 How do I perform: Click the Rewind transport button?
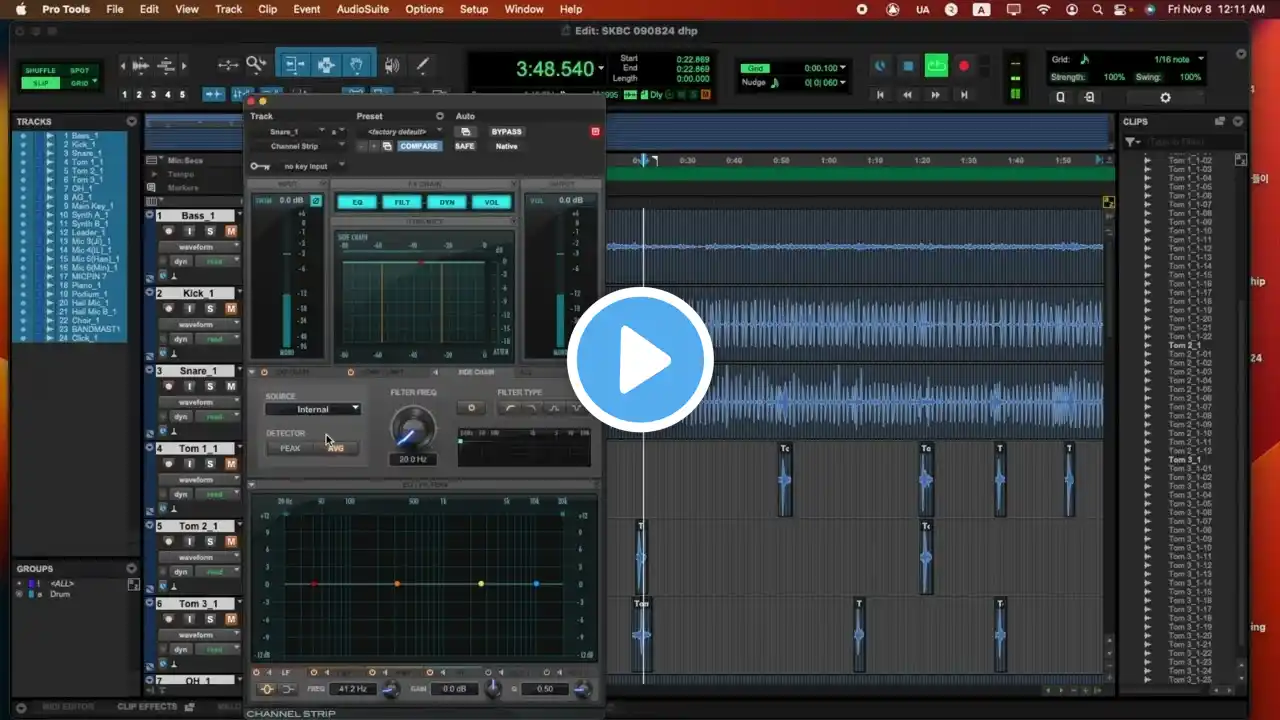point(908,95)
